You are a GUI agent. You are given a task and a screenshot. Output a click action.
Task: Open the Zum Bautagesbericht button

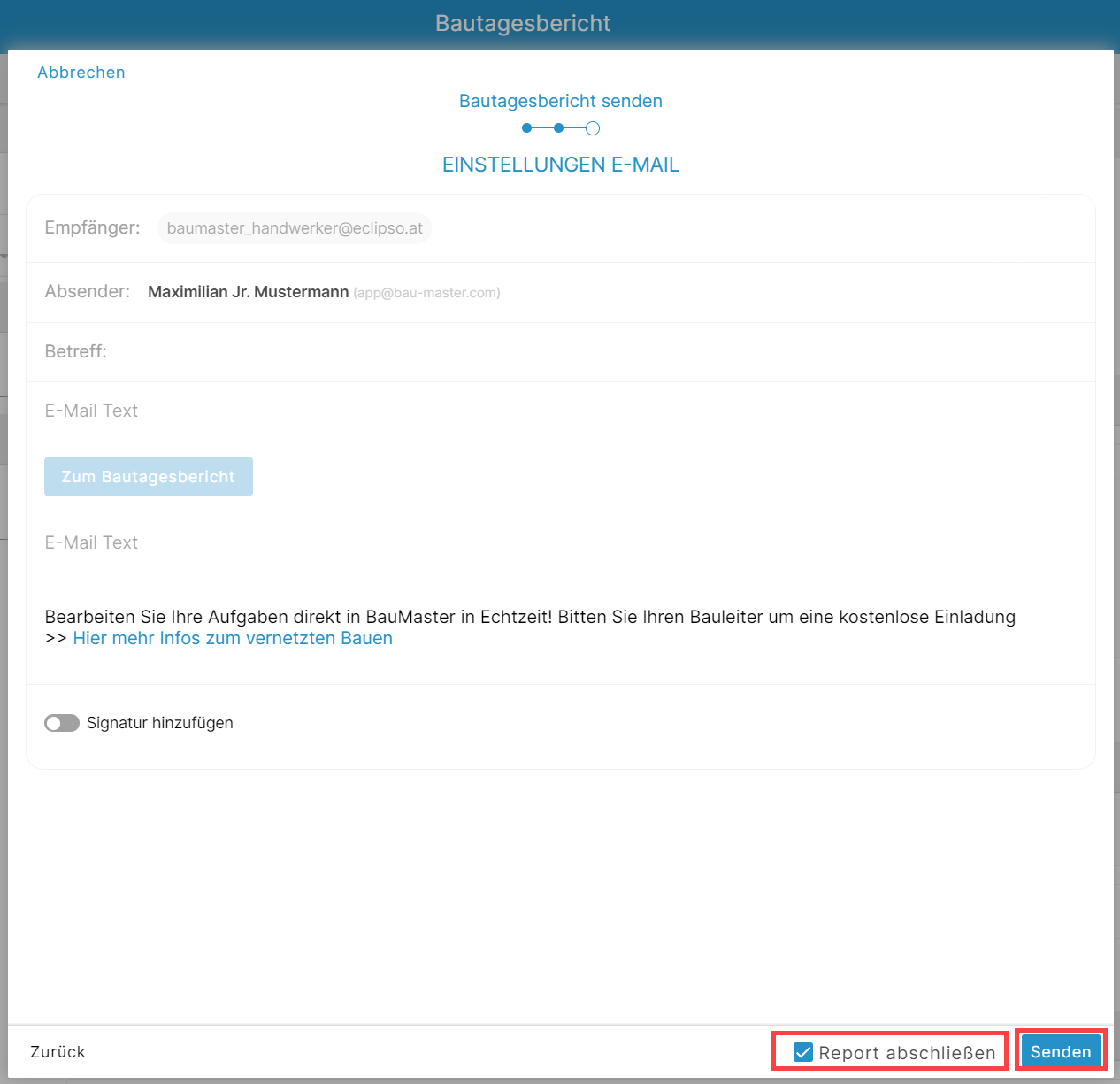pos(149,476)
